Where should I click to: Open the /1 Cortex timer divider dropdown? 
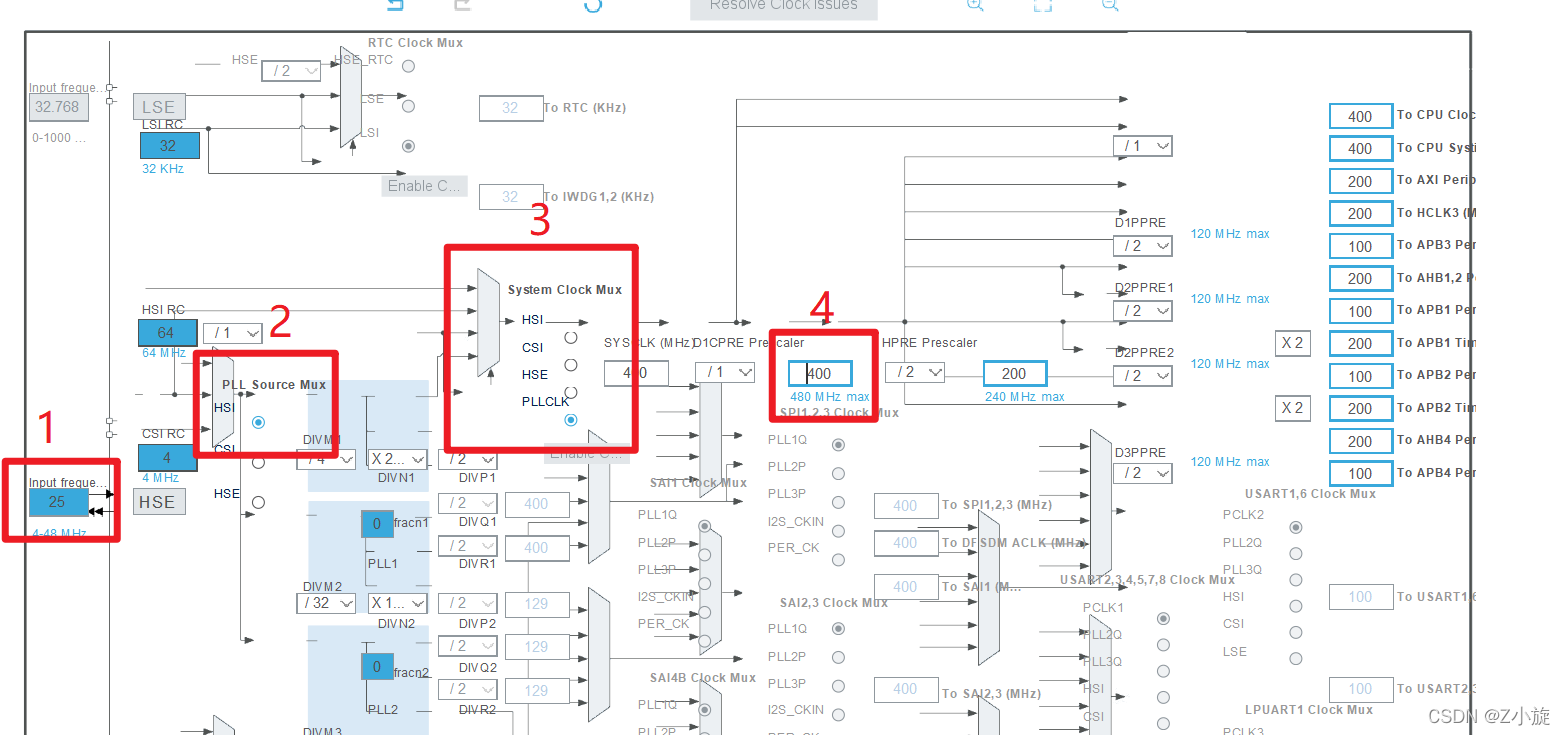1143,146
